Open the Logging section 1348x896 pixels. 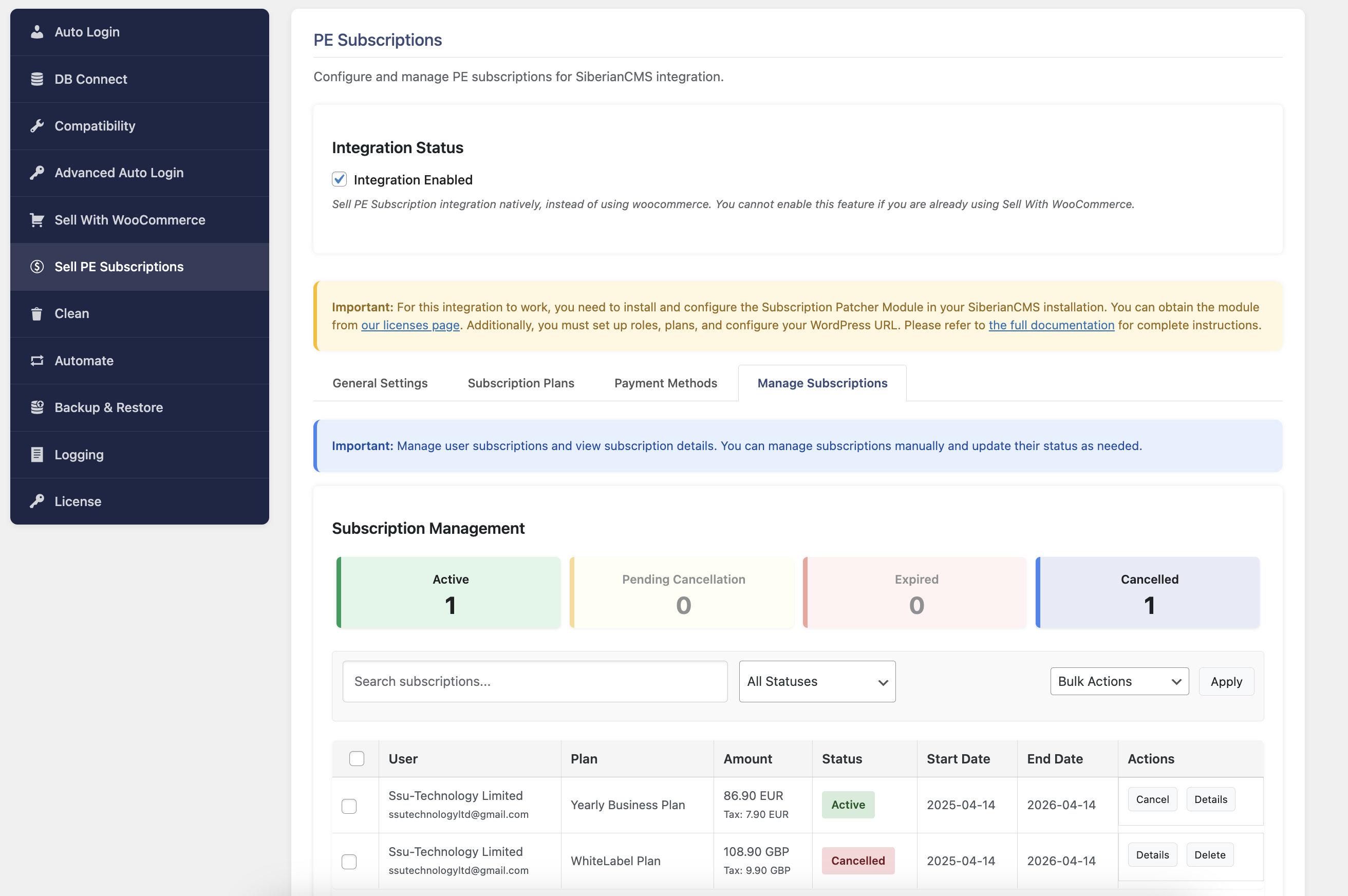pos(139,454)
